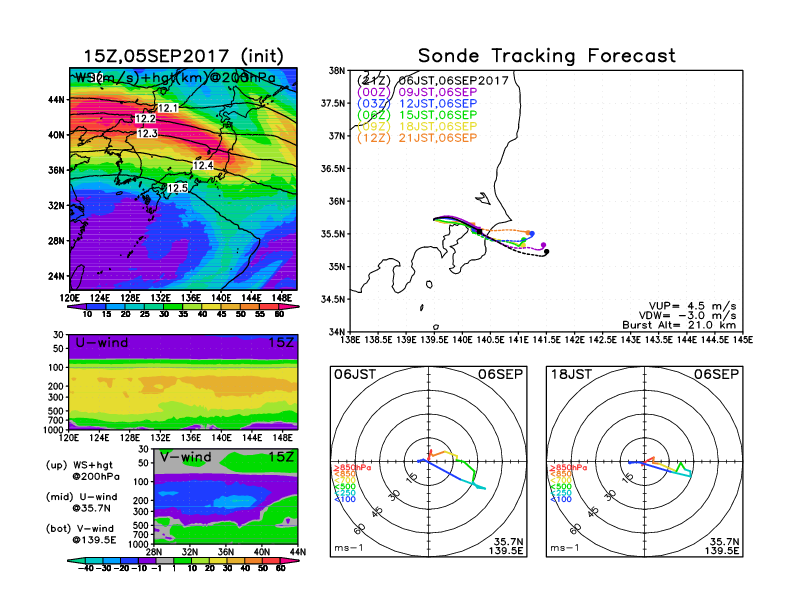Click the "06JST" hodograph title
Screen dimensions: 792x612
[x=355, y=375]
